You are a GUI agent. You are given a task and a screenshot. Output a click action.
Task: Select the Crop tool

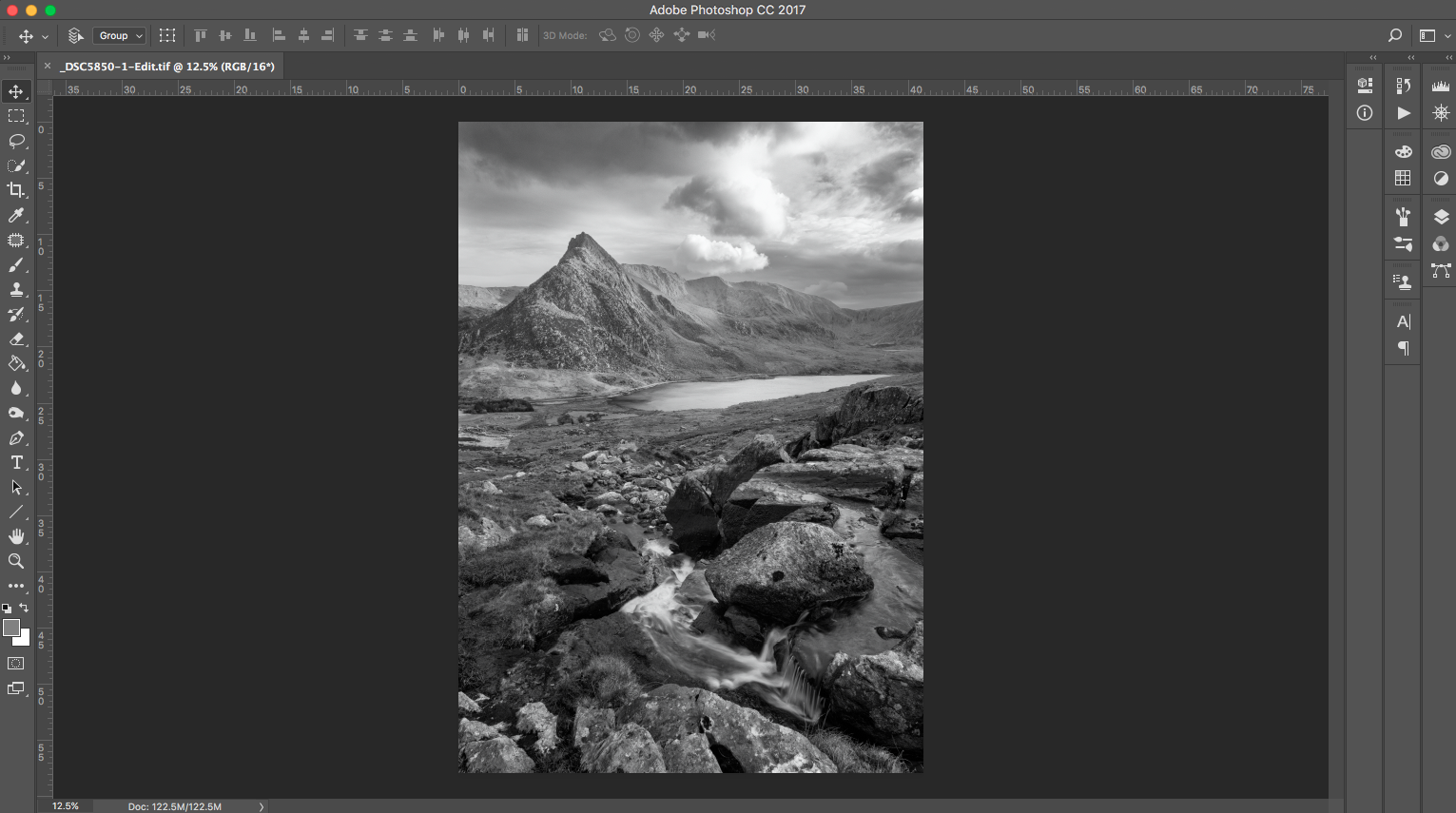[x=16, y=190]
